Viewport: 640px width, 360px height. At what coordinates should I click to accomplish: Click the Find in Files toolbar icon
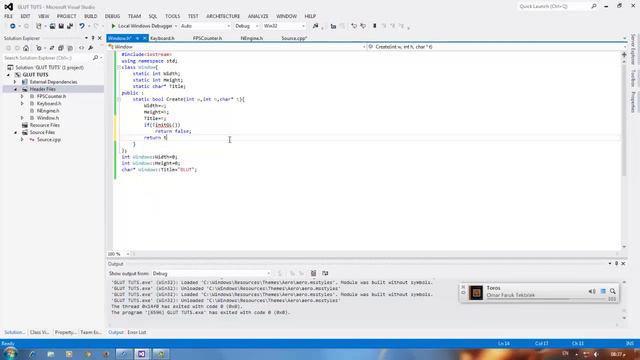coord(315,26)
